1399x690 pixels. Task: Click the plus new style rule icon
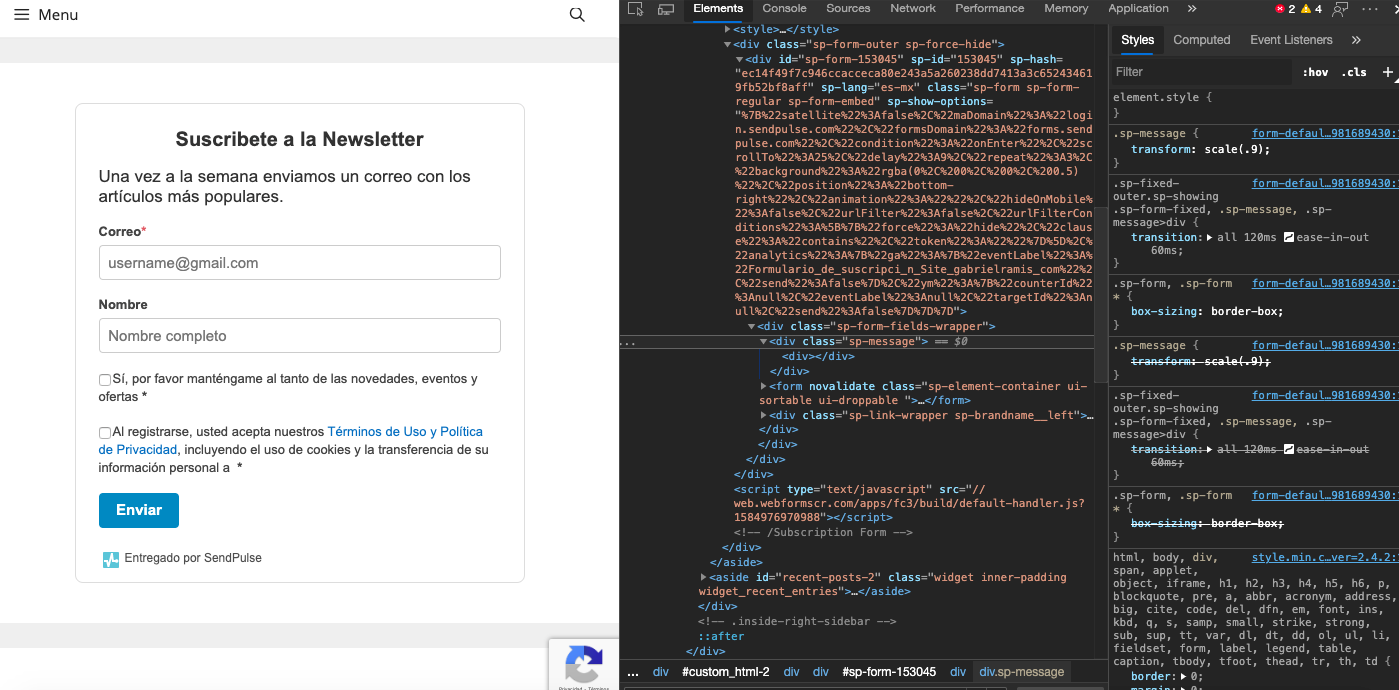point(1387,72)
